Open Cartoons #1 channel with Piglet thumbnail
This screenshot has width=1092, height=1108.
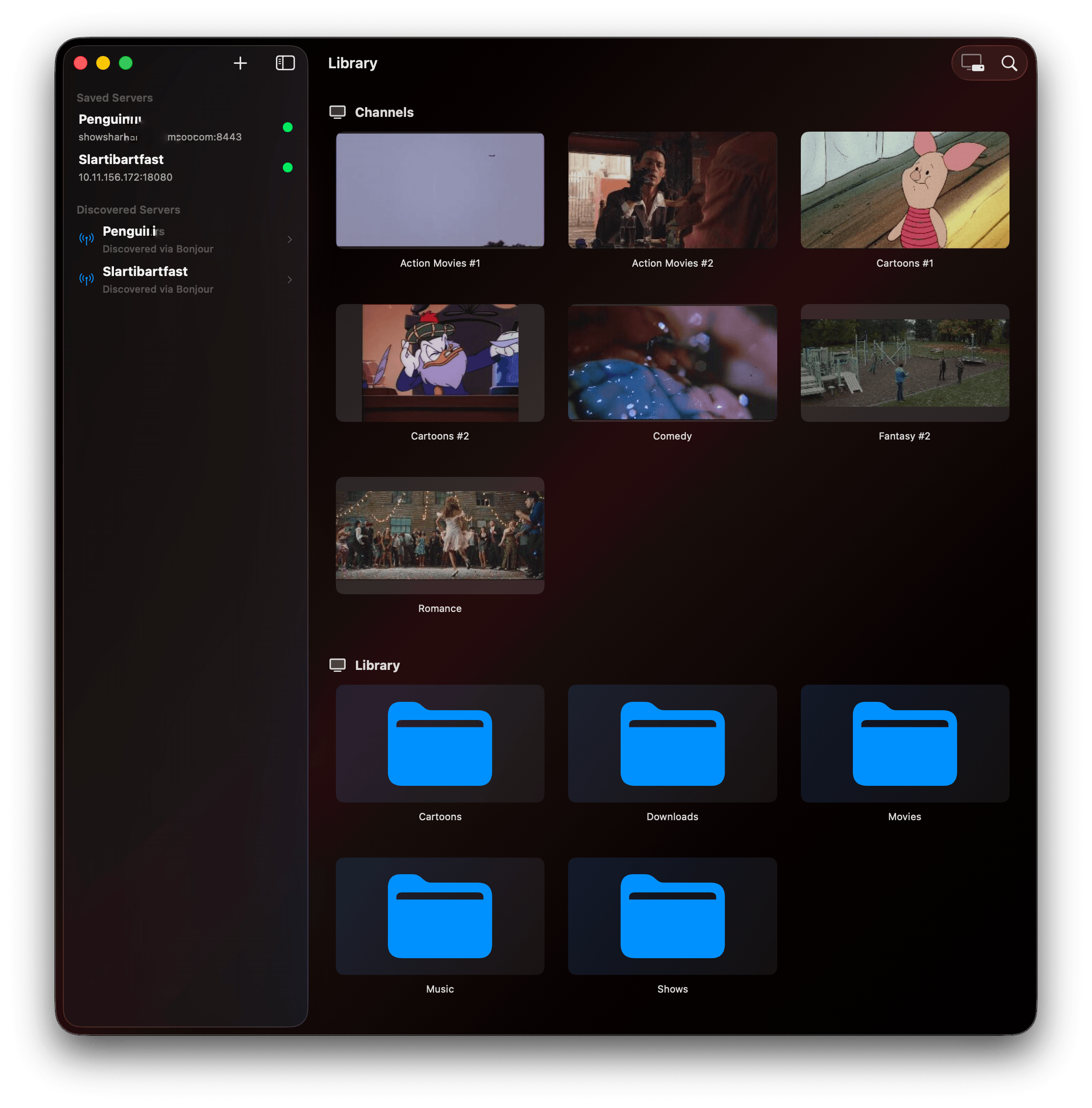pos(904,191)
